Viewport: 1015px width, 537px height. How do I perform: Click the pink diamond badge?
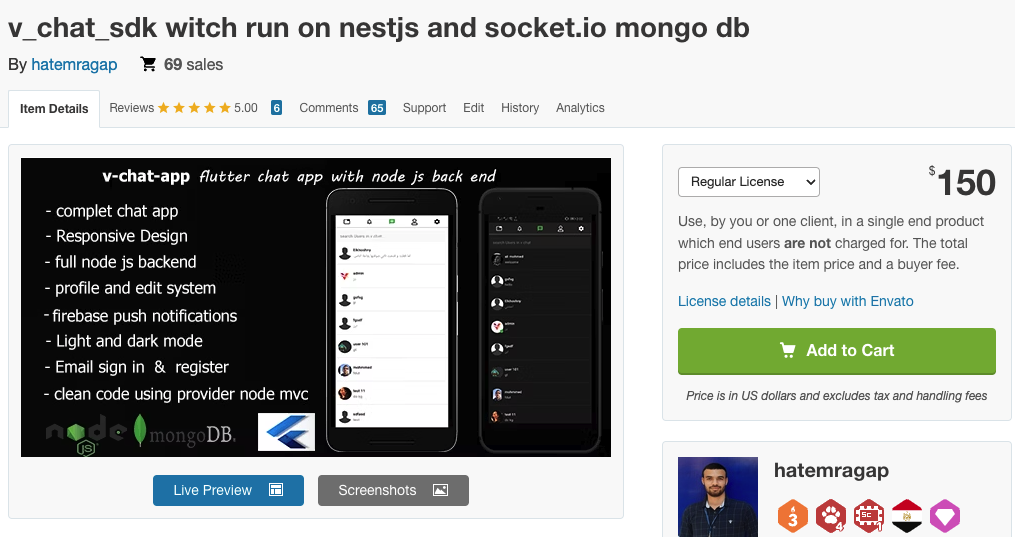coord(945,516)
